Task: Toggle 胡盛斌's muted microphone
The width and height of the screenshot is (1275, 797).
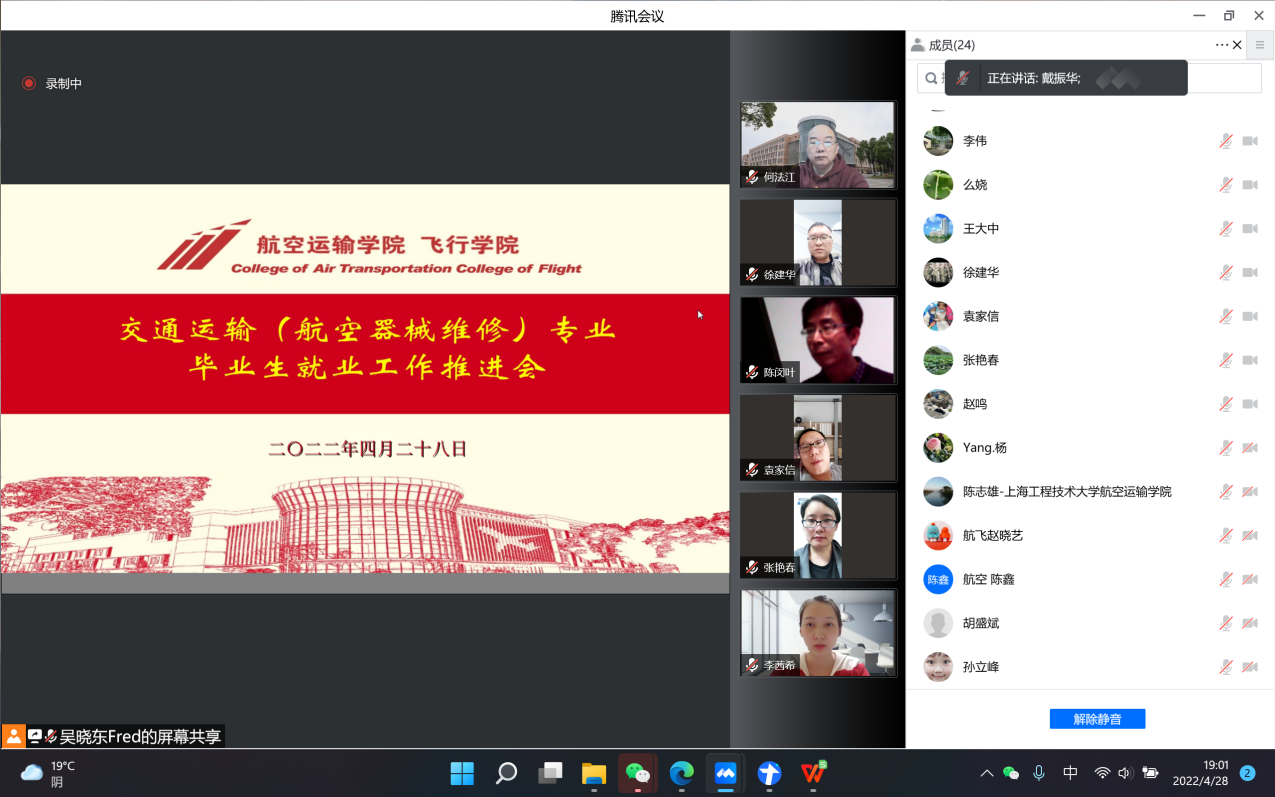Action: click(x=1225, y=623)
